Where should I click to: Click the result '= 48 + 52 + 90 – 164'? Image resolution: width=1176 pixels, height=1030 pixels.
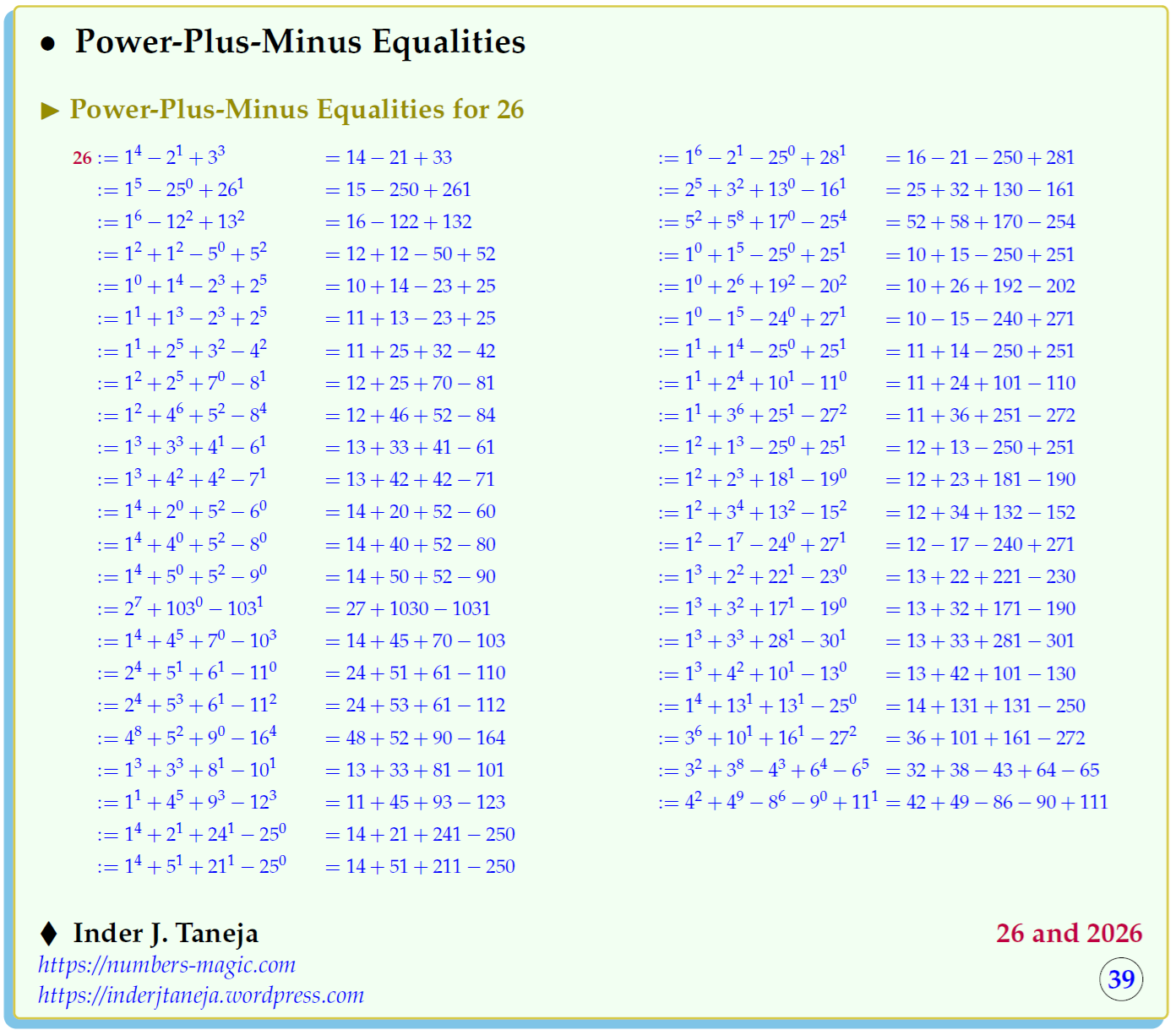point(415,738)
